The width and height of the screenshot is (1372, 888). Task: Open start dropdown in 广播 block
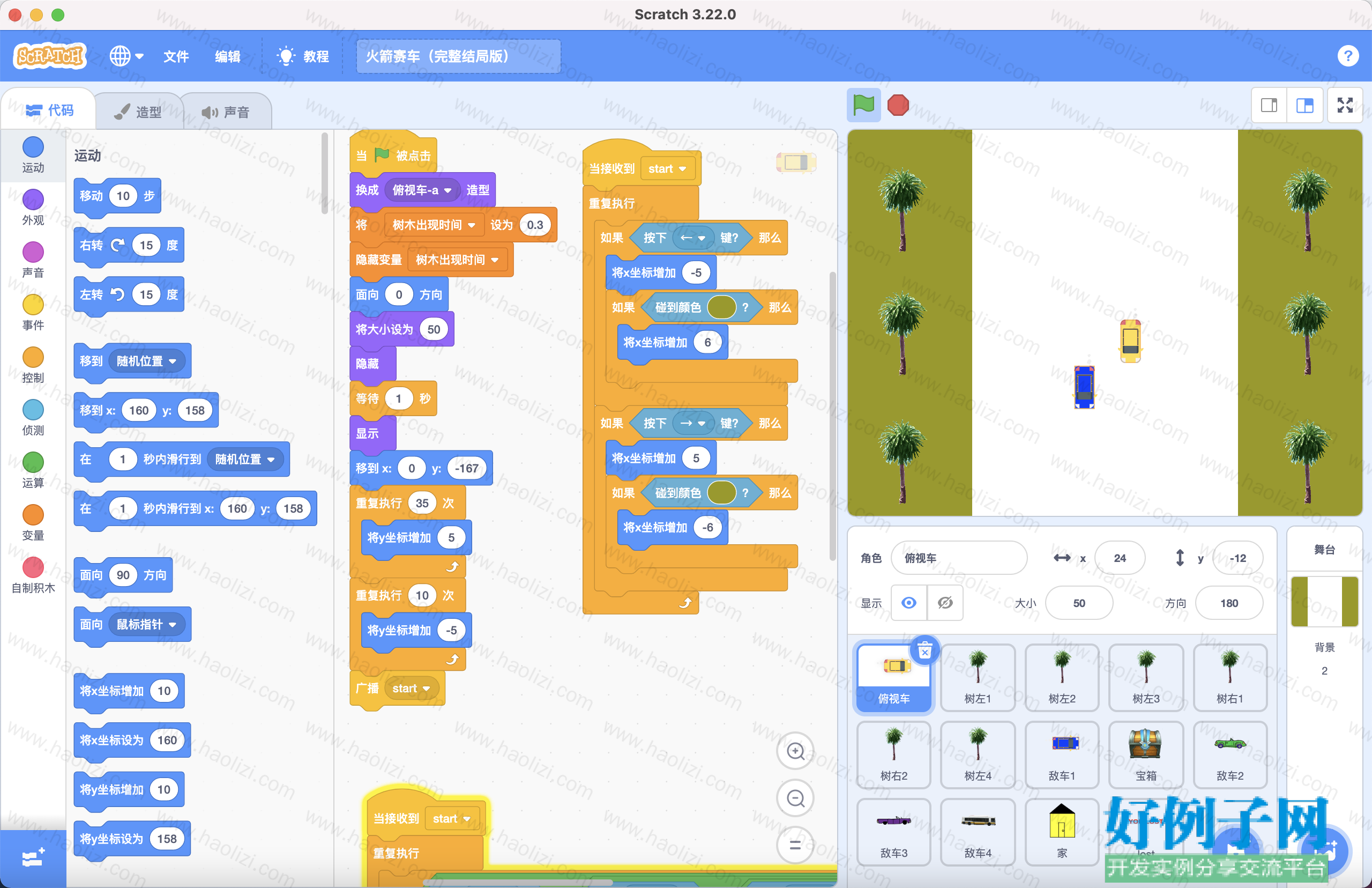(412, 689)
